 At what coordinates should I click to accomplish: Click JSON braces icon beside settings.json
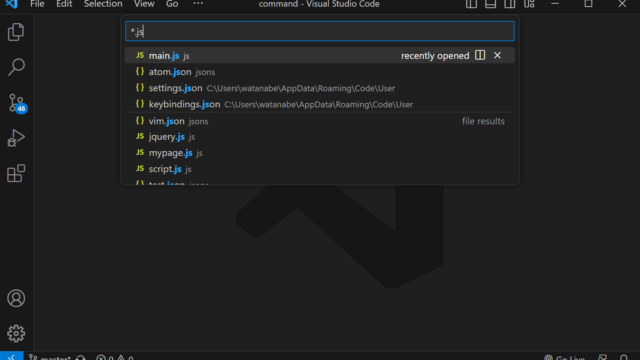tap(140, 88)
